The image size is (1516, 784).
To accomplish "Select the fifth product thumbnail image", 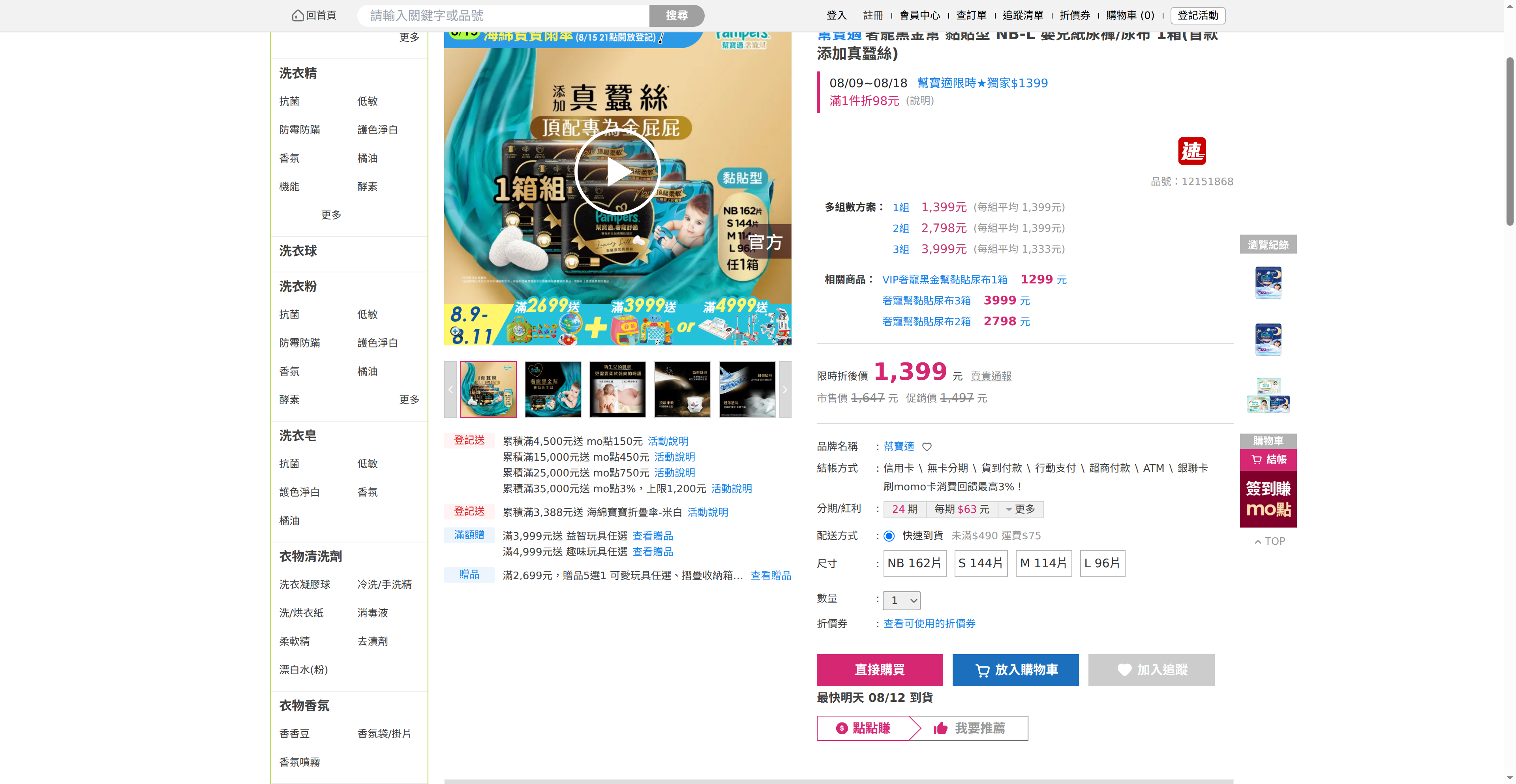I will pyautogui.click(x=747, y=390).
